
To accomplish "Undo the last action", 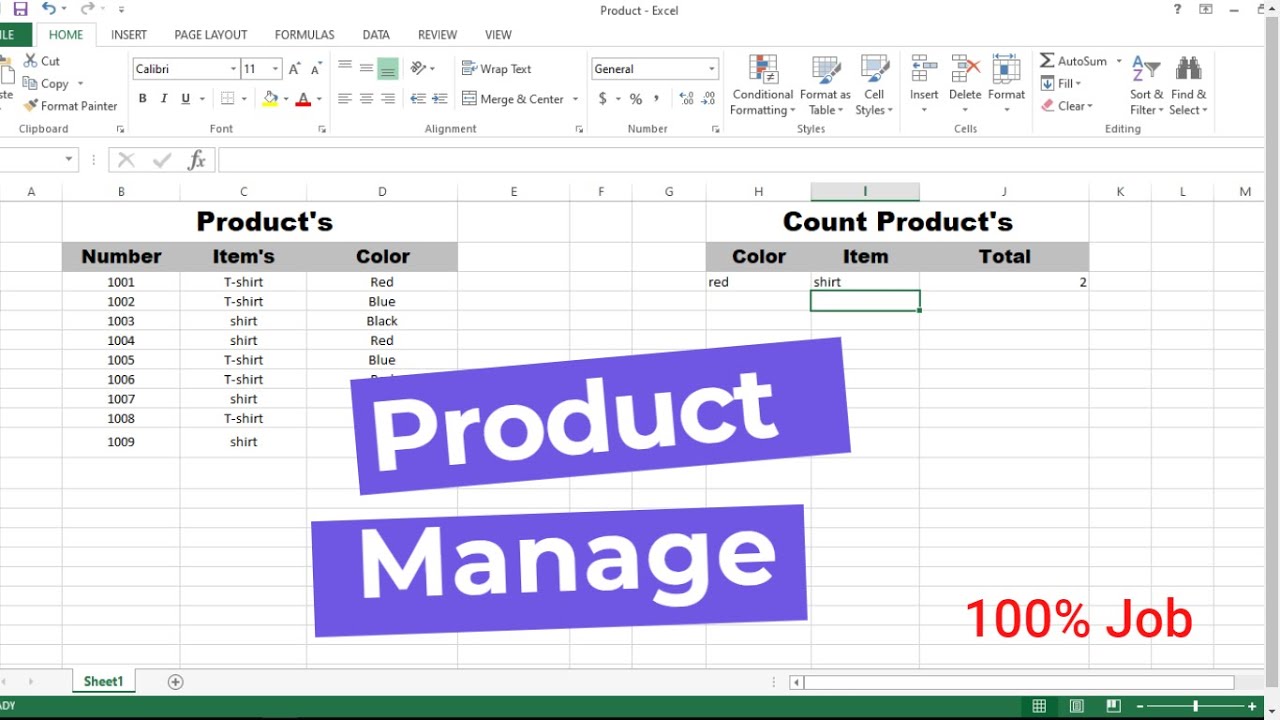I will (x=48, y=9).
